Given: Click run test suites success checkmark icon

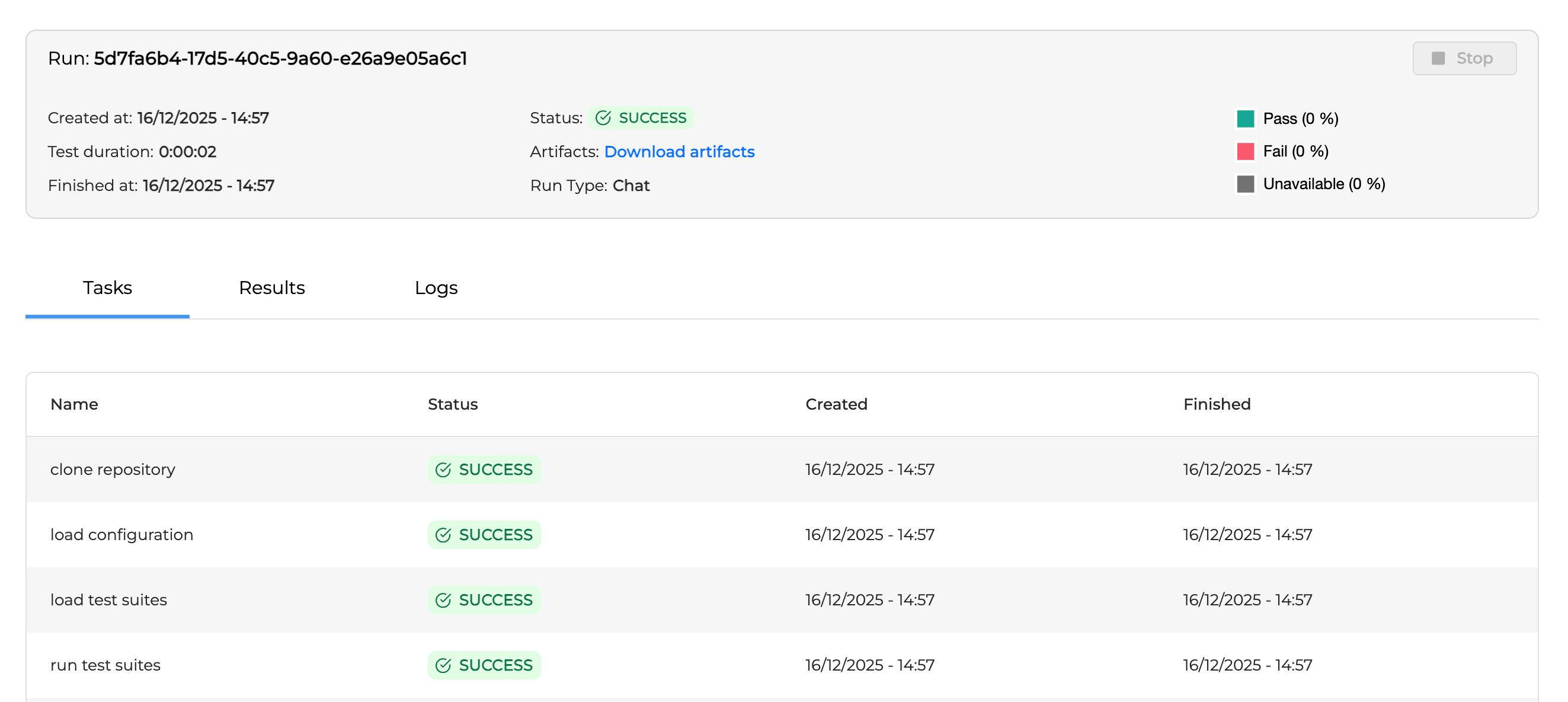Looking at the screenshot, I should pyautogui.click(x=443, y=665).
